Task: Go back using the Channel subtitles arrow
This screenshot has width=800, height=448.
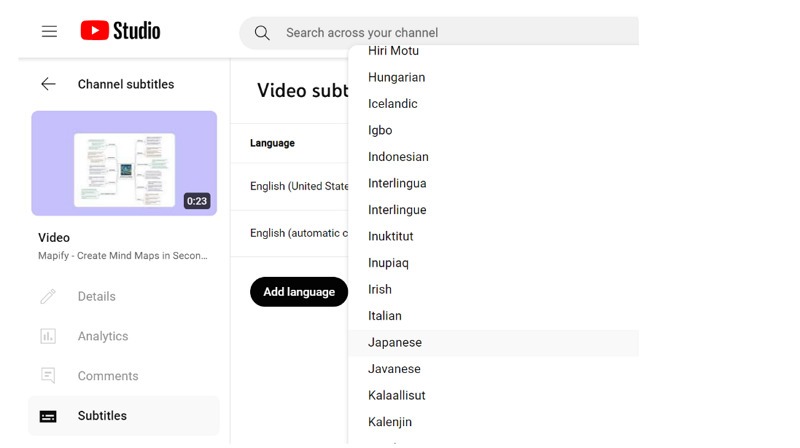Action: click(48, 84)
